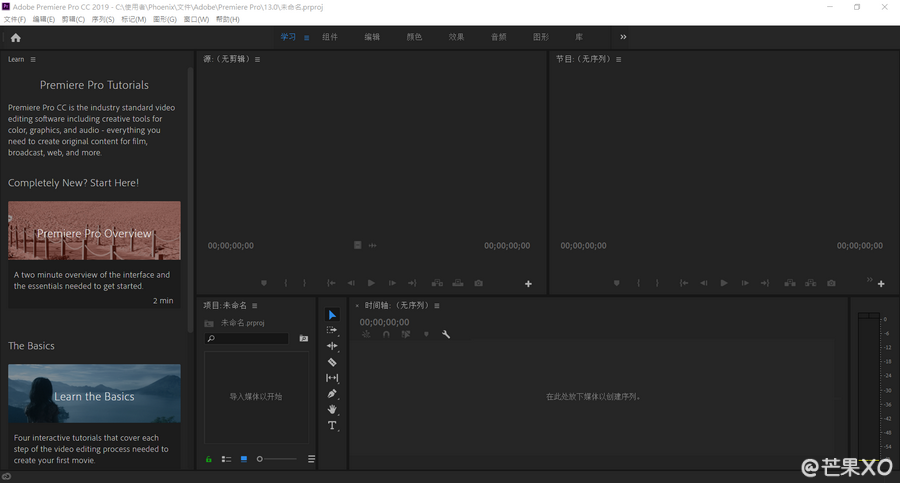This screenshot has width=900, height=483.
Task: Select the Track Select Forward tool
Action: (x=332, y=330)
